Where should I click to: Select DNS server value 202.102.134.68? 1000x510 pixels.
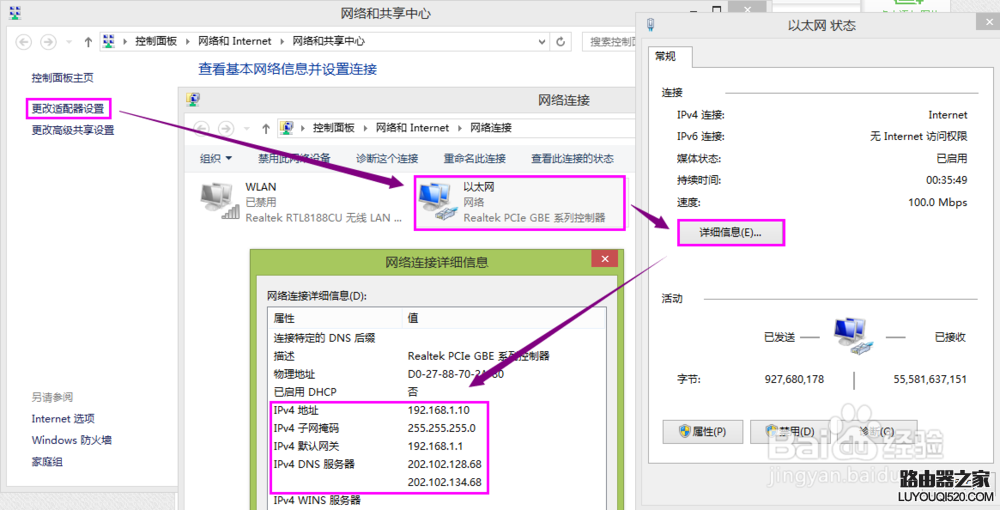[445, 482]
